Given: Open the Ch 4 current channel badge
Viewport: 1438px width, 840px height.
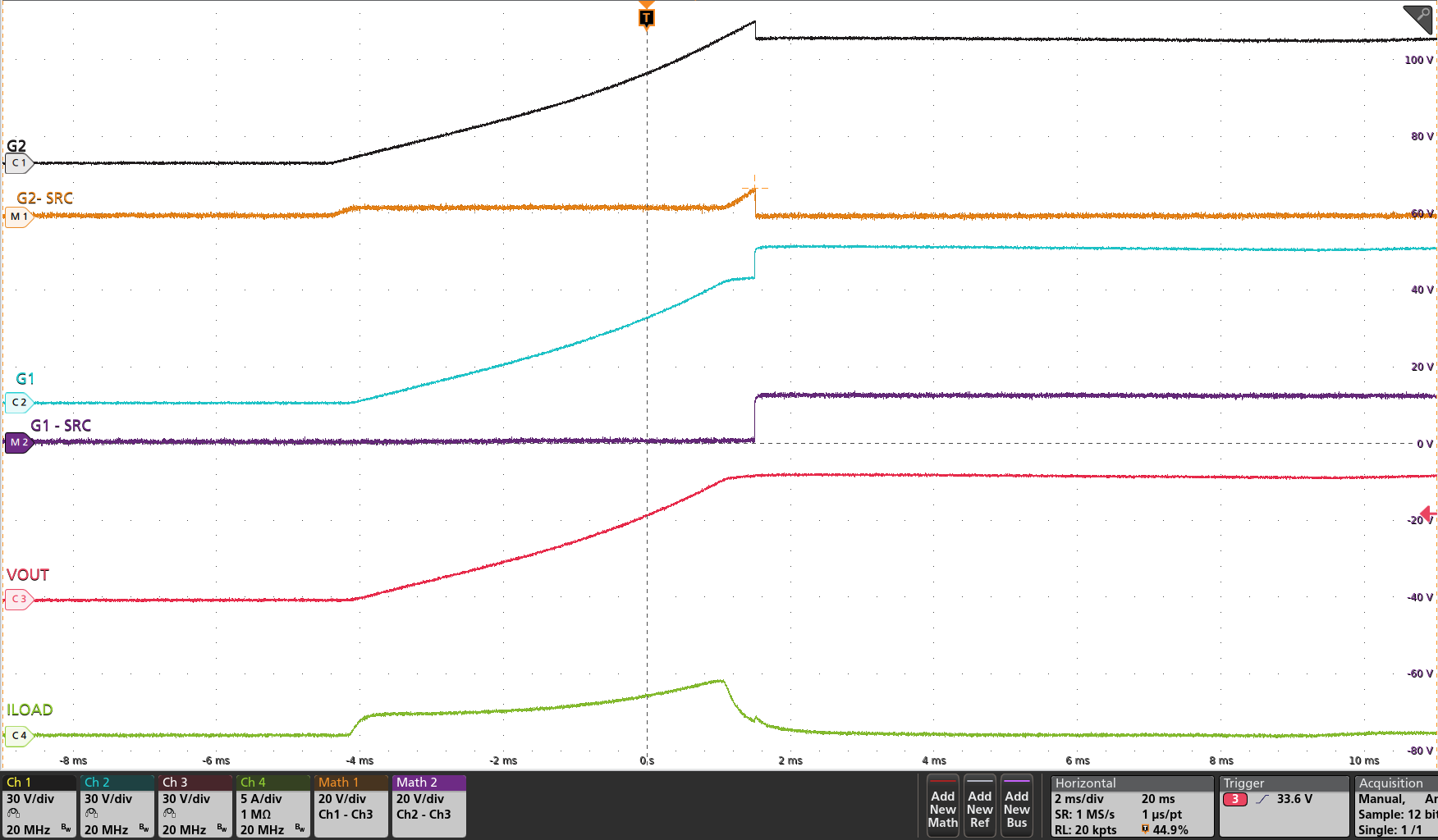Looking at the screenshot, I should click(273, 806).
